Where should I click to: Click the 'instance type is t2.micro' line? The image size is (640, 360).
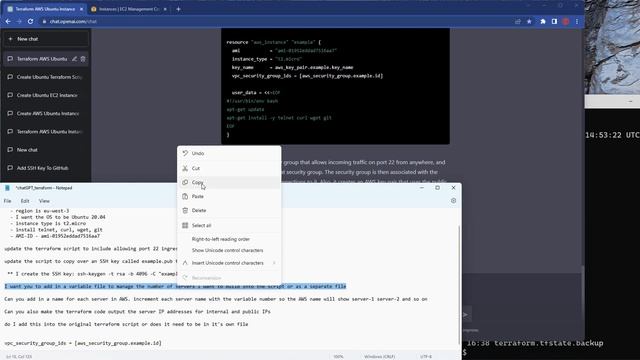coord(48,224)
